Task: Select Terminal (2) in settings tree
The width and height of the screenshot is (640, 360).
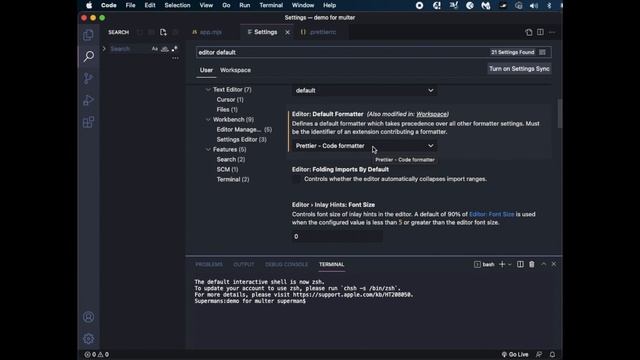Action: (233, 180)
